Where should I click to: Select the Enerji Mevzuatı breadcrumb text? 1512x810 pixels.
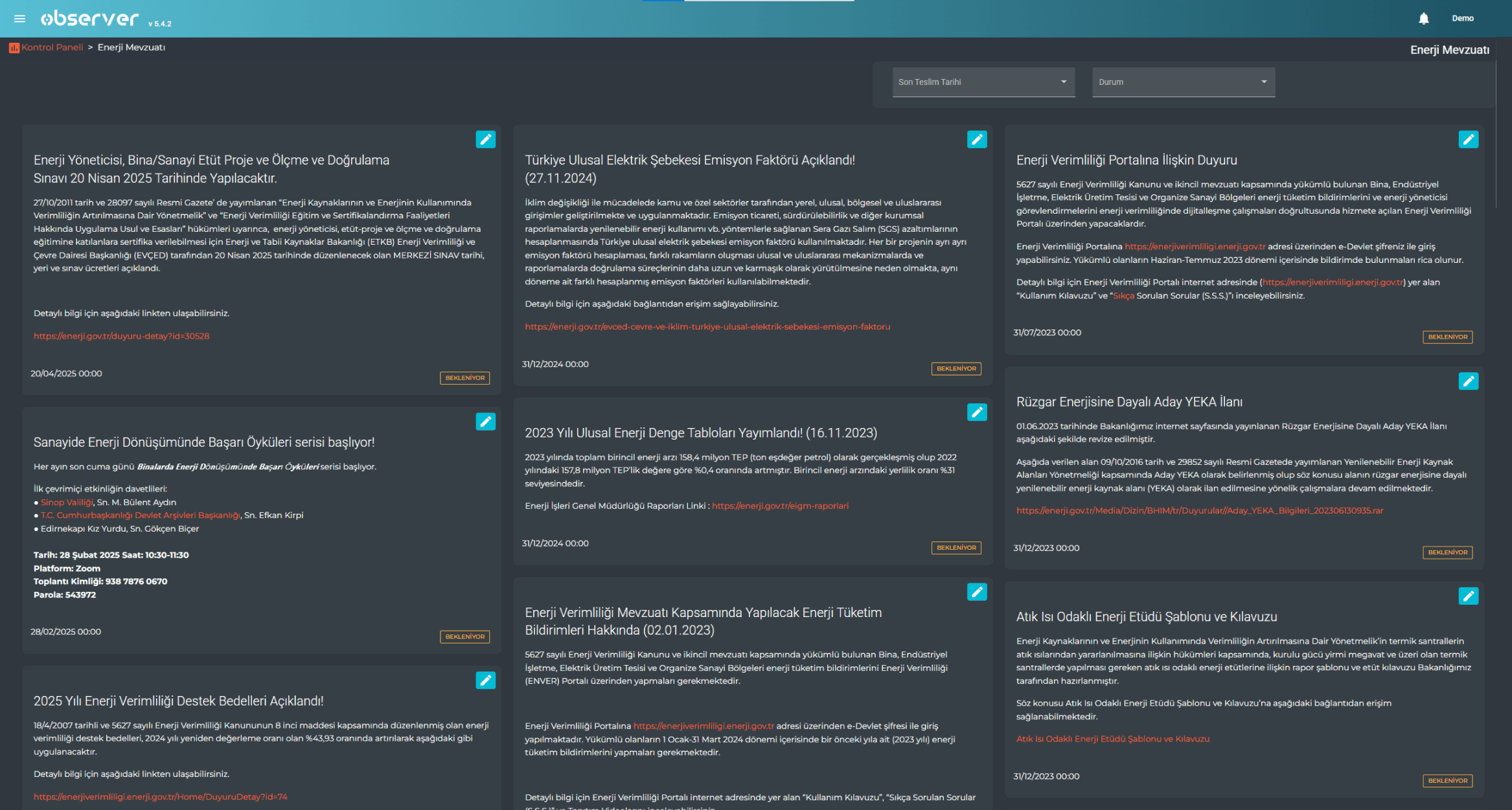click(x=131, y=47)
